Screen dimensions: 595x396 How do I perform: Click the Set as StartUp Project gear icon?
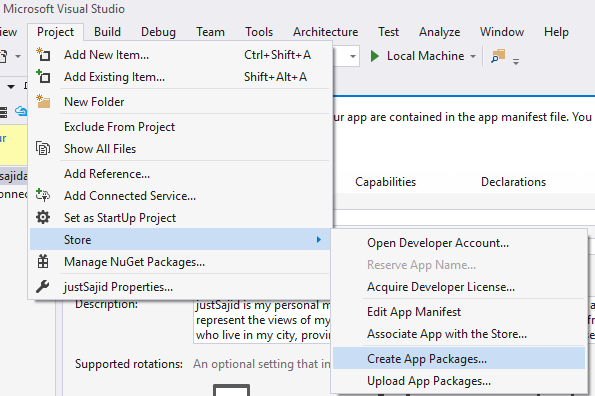point(43,217)
